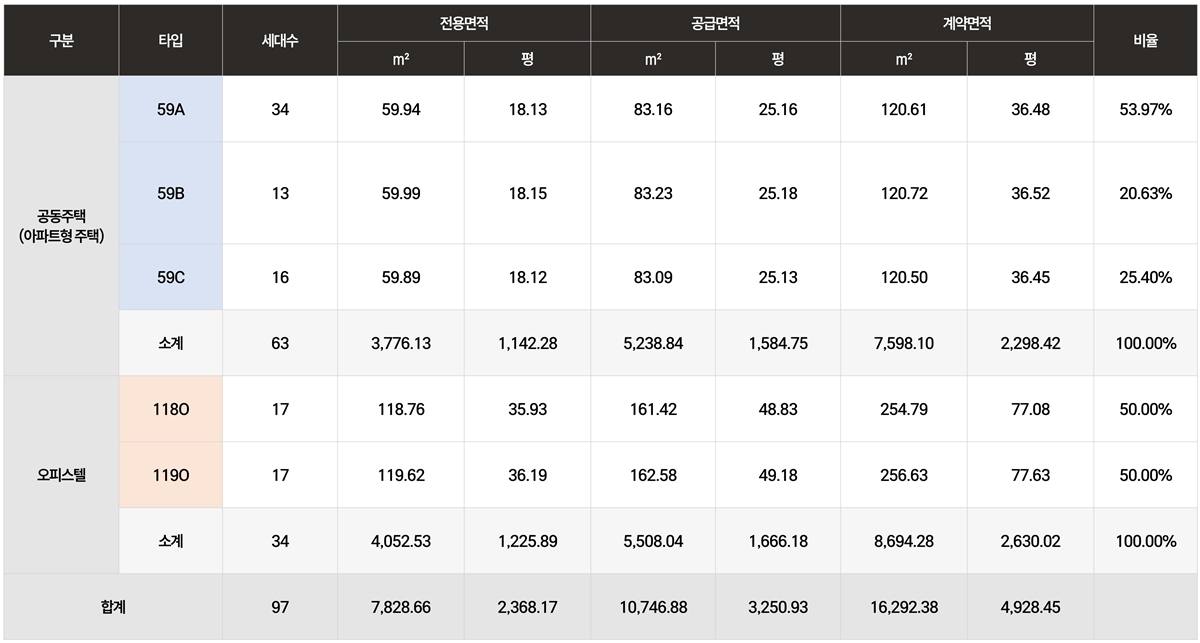Select the 59B type cell
This screenshot has height=643, width=1200.
point(171,193)
